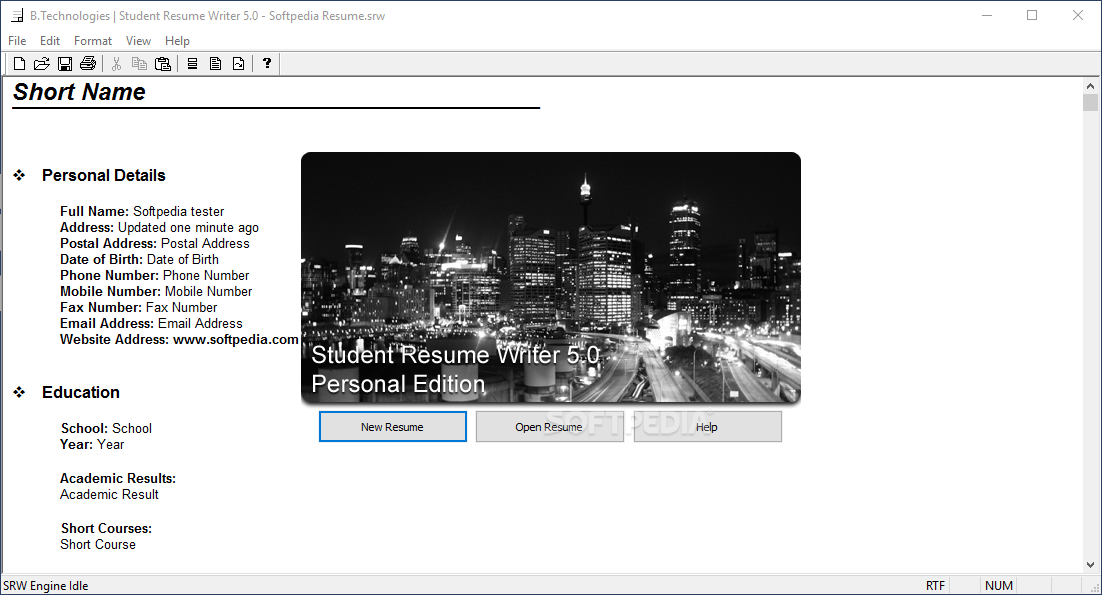
Task: Click the Academic Results: label
Action: tap(118, 478)
